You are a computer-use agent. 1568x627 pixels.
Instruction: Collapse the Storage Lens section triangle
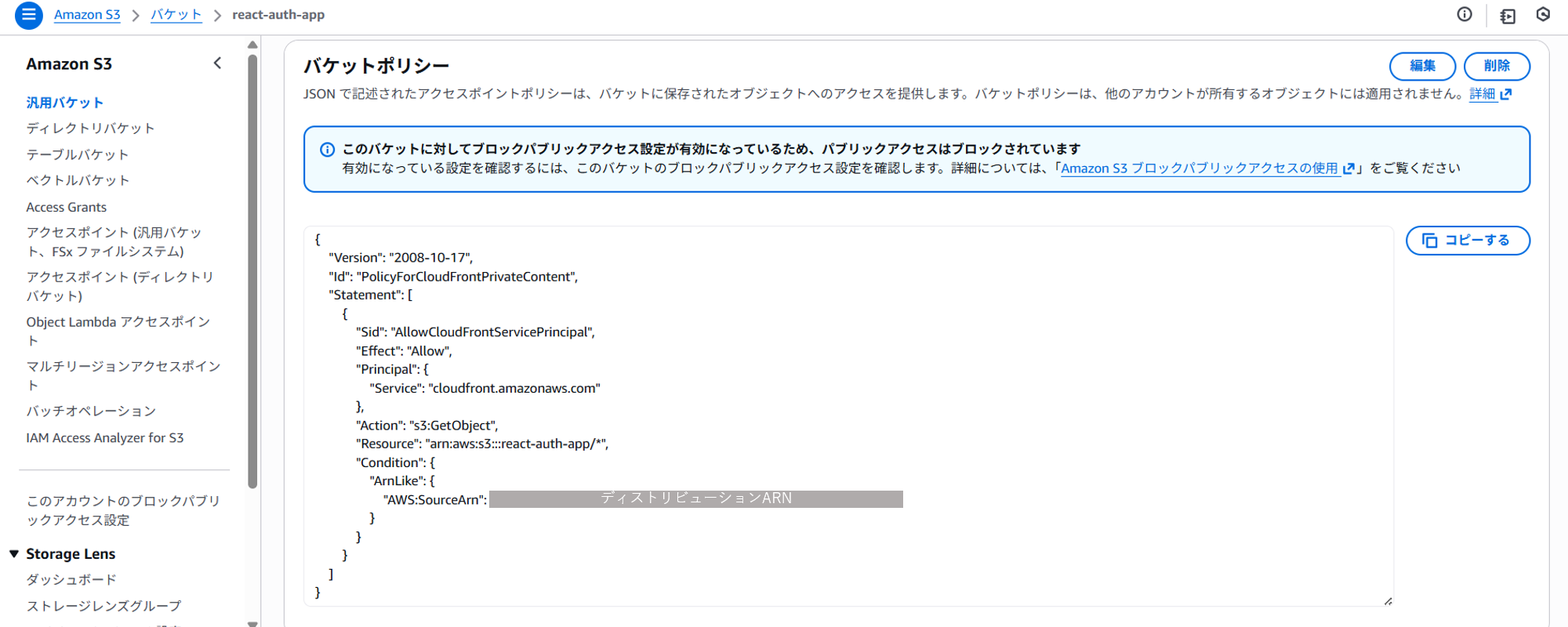click(x=14, y=554)
